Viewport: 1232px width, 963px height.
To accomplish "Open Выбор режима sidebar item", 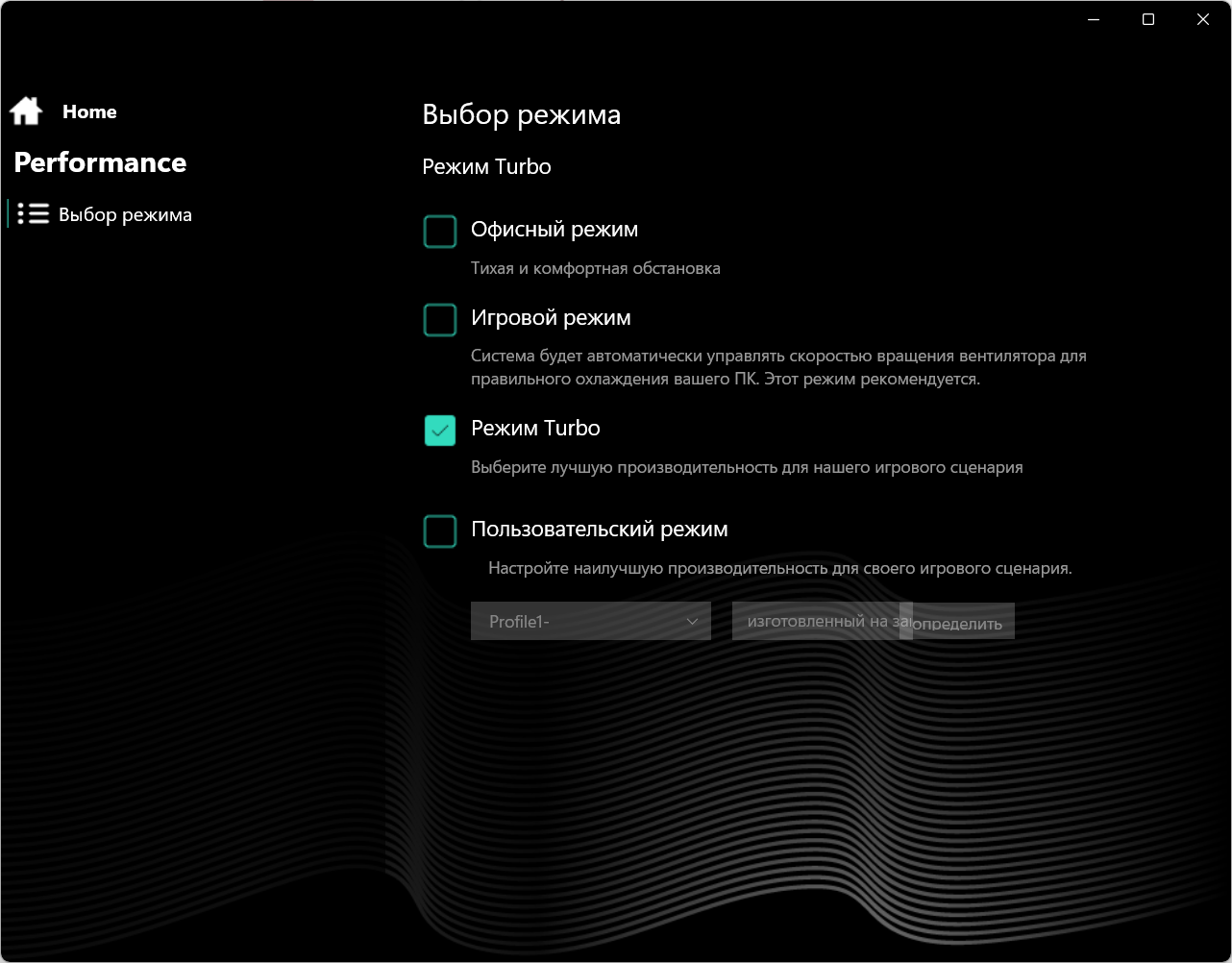I will point(101,214).
